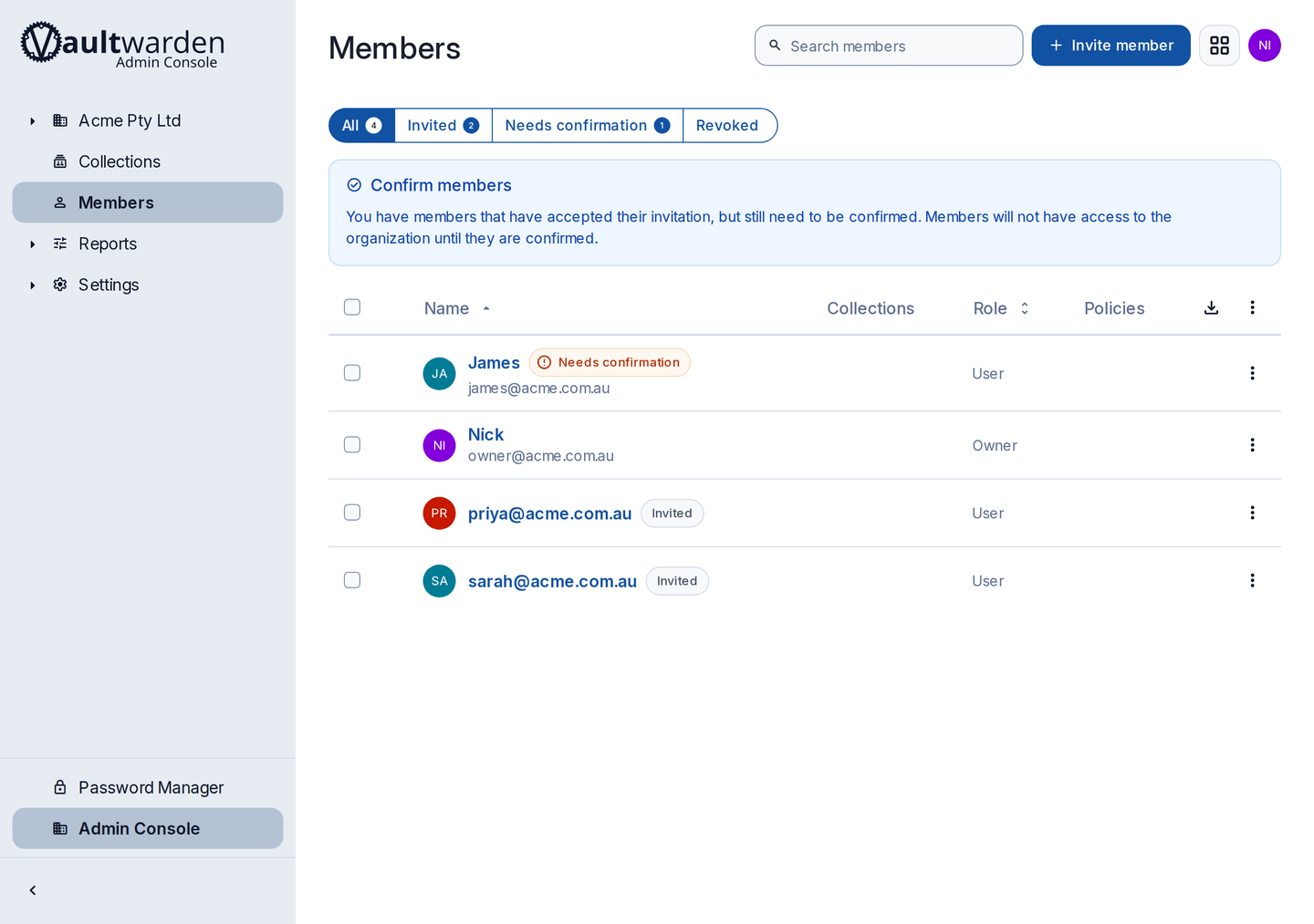Open options menu for priya@acme.com.au row
1314x924 pixels.
tap(1252, 513)
